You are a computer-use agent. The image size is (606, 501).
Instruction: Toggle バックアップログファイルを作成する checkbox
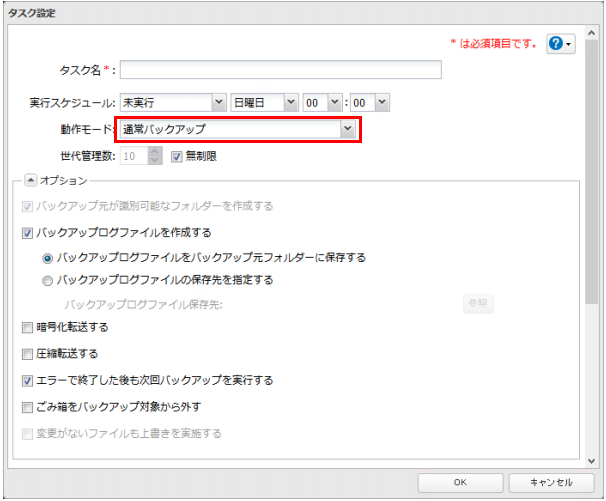(x=27, y=232)
